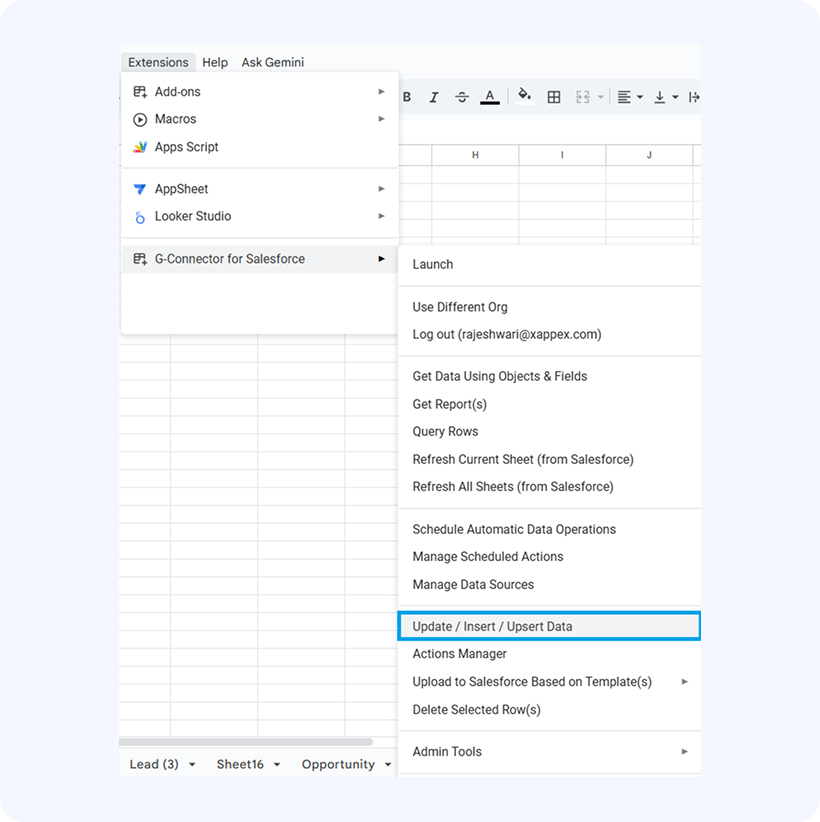This screenshot has width=820, height=822.
Task: Click the Macros record icon
Action: pyautogui.click(x=140, y=120)
